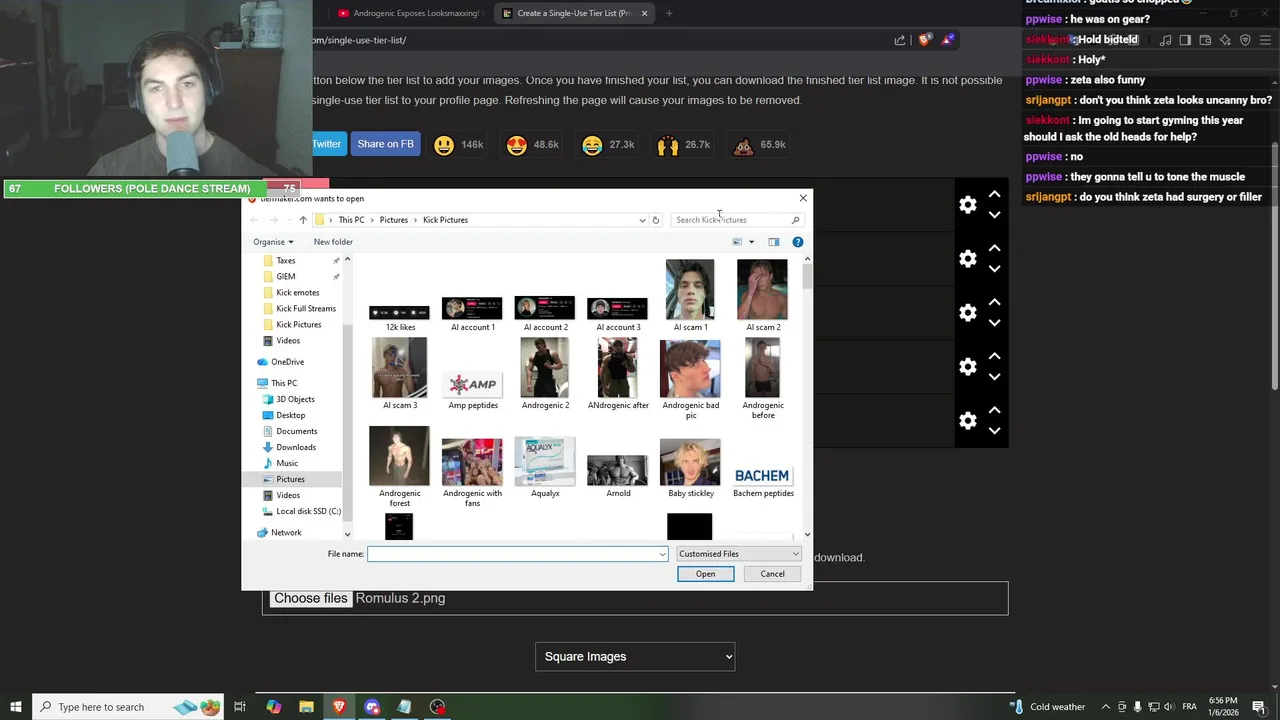Click the Choose files button

[311, 598]
